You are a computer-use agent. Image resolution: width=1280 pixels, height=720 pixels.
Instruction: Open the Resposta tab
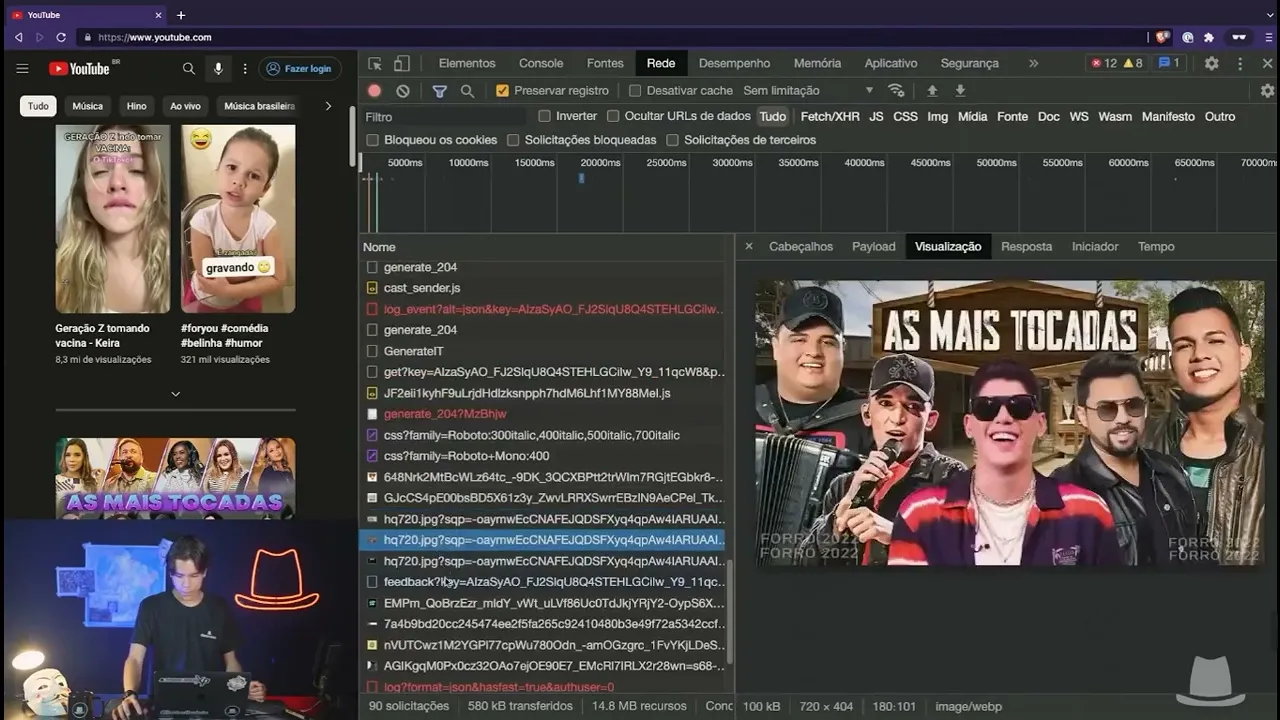pos(1027,246)
